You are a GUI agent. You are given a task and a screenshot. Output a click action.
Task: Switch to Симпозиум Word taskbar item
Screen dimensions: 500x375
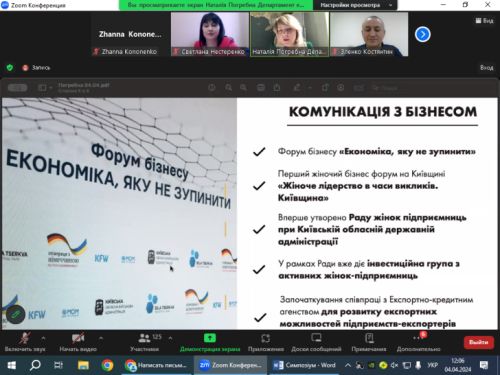(304, 365)
